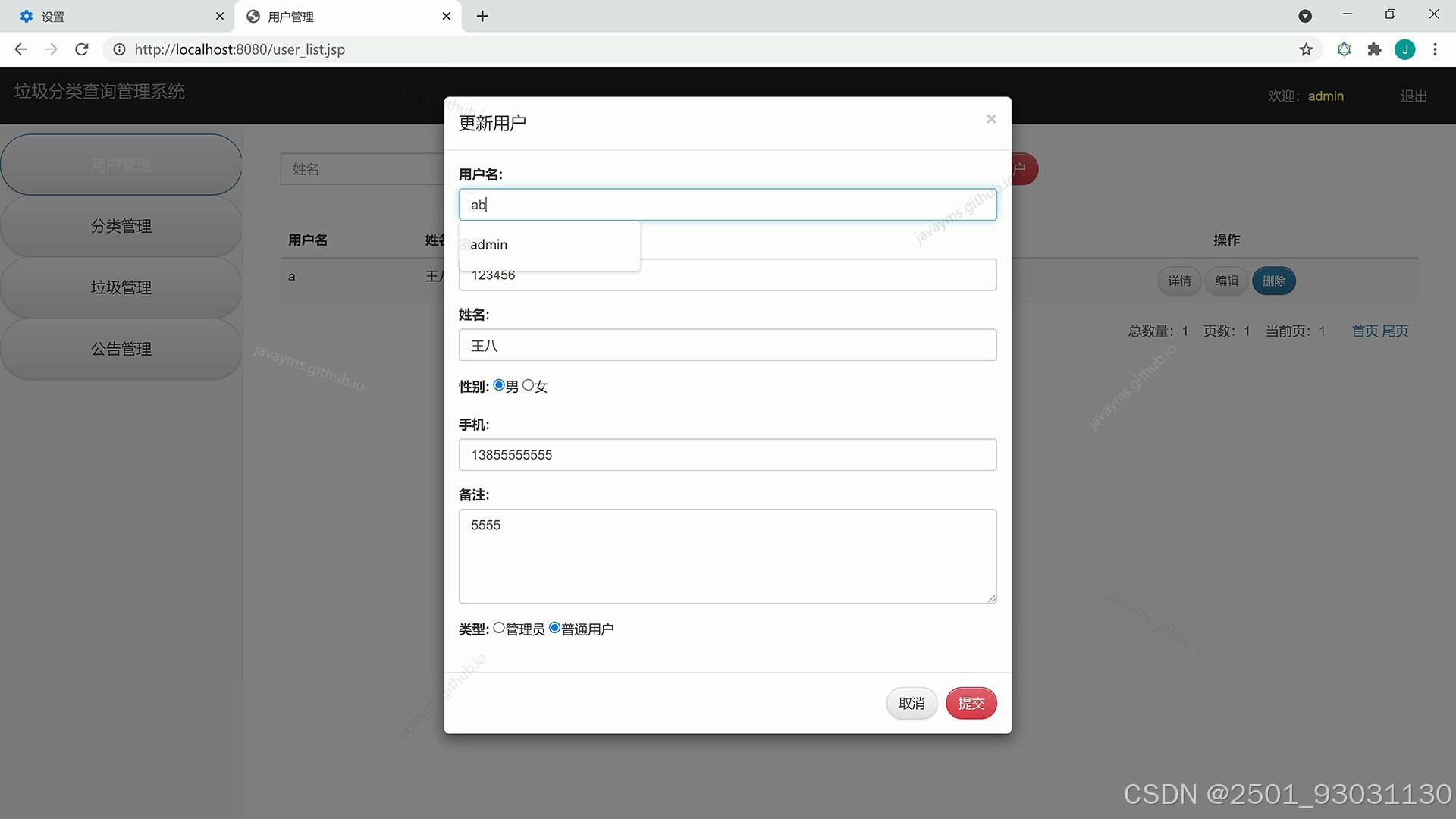Screen dimensions: 1456x819
Task: Select 男 gender radio button
Action: pos(499,385)
